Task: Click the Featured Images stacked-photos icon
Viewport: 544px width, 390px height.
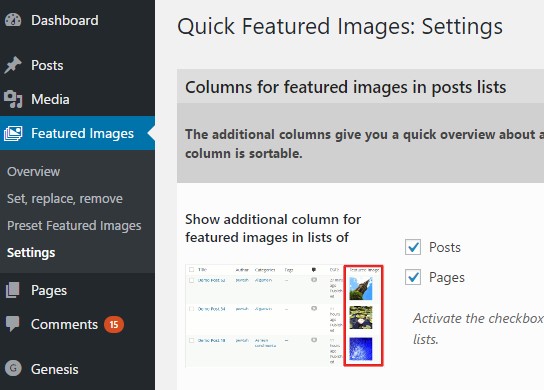Action: (13, 133)
